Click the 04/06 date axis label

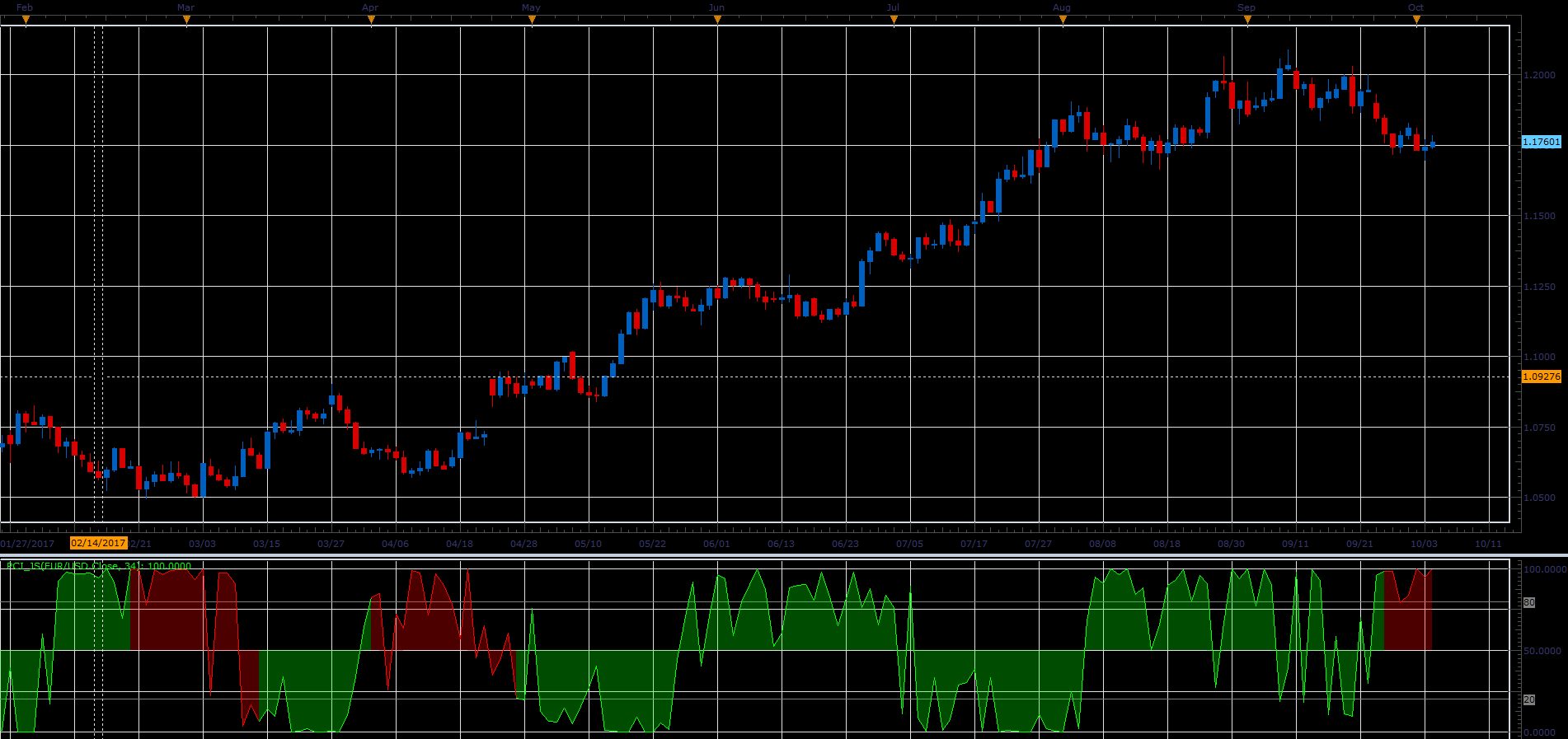click(396, 544)
